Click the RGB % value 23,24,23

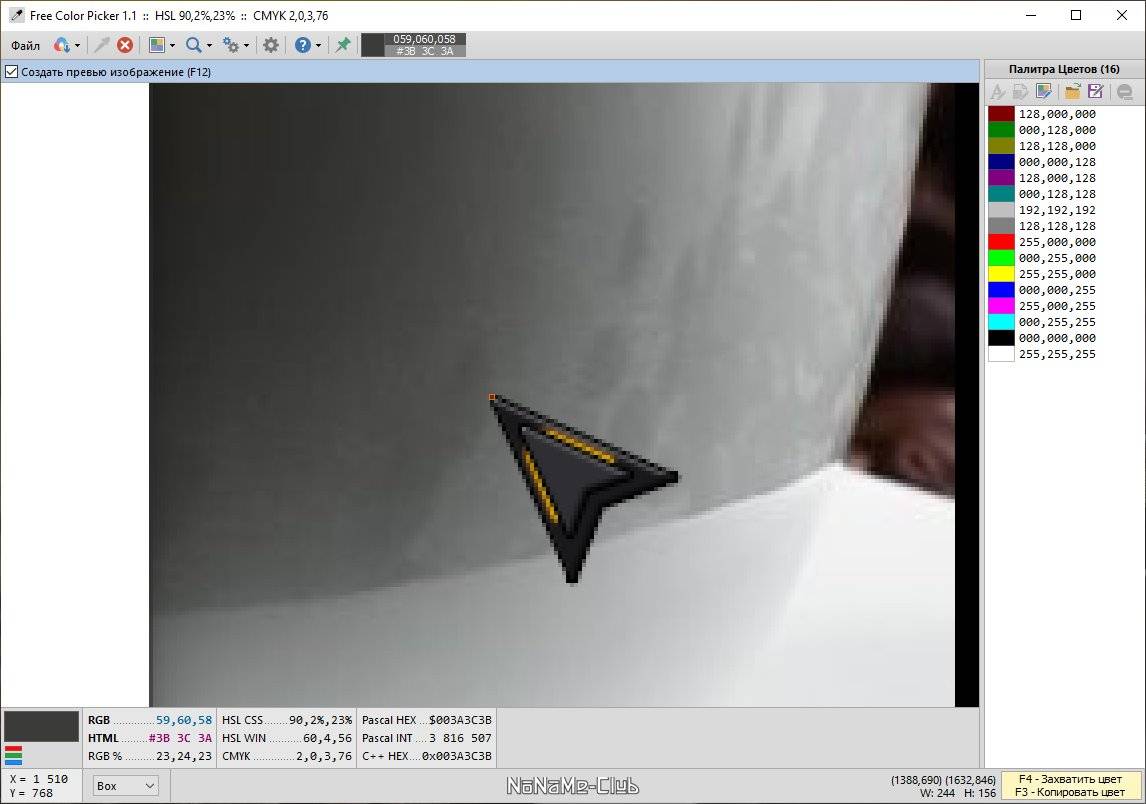coord(184,756)
